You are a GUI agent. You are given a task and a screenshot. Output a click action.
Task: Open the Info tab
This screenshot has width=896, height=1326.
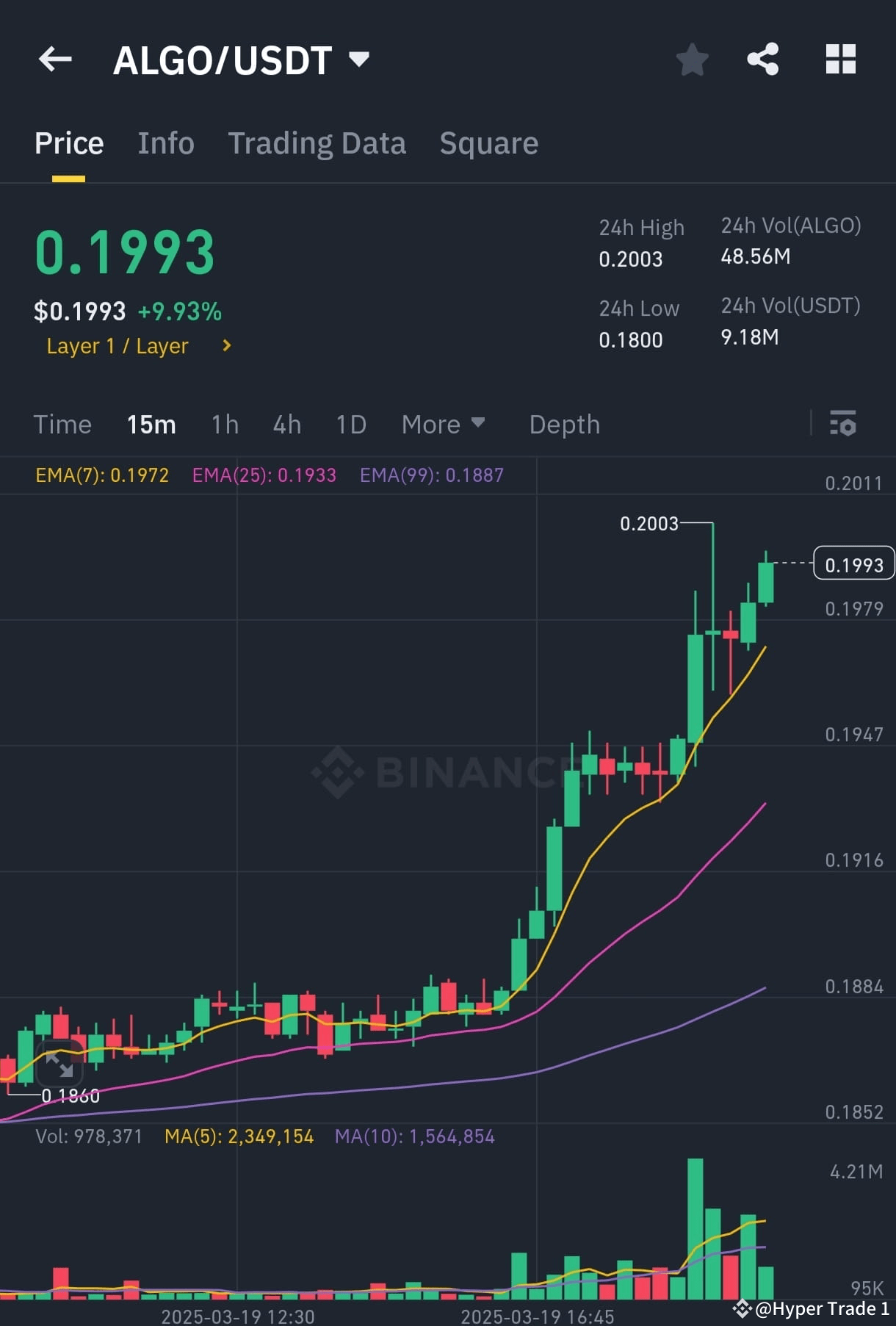165,143
